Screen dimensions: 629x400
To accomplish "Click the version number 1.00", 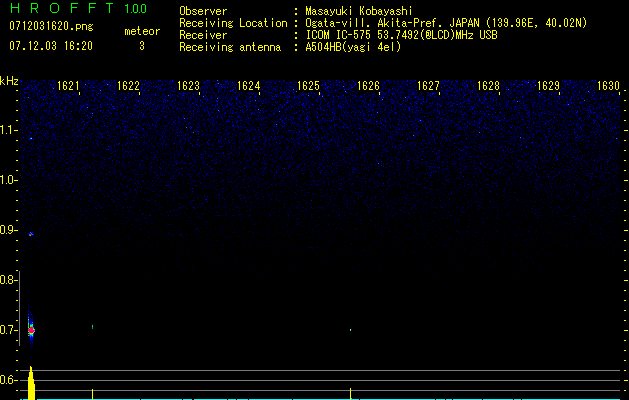I will coord(136,9).
